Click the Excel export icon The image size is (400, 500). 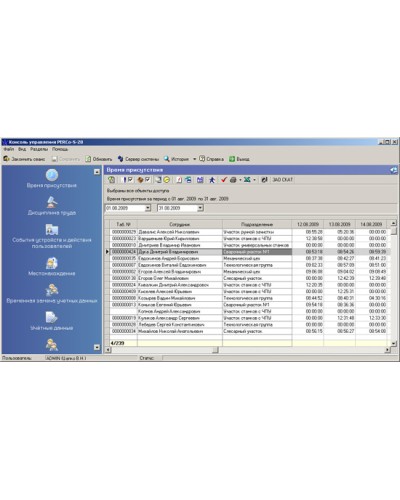tap(247, 180)
